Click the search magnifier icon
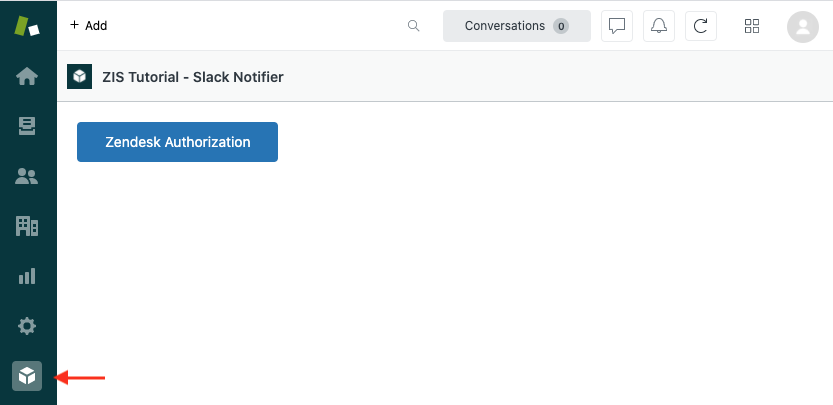The height and width of the screenshot is (405, 833). pos(413,26)
